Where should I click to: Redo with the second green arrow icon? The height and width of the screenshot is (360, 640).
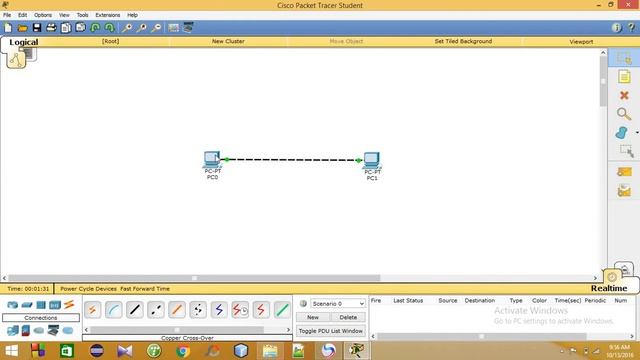click(x=109, y=28)
